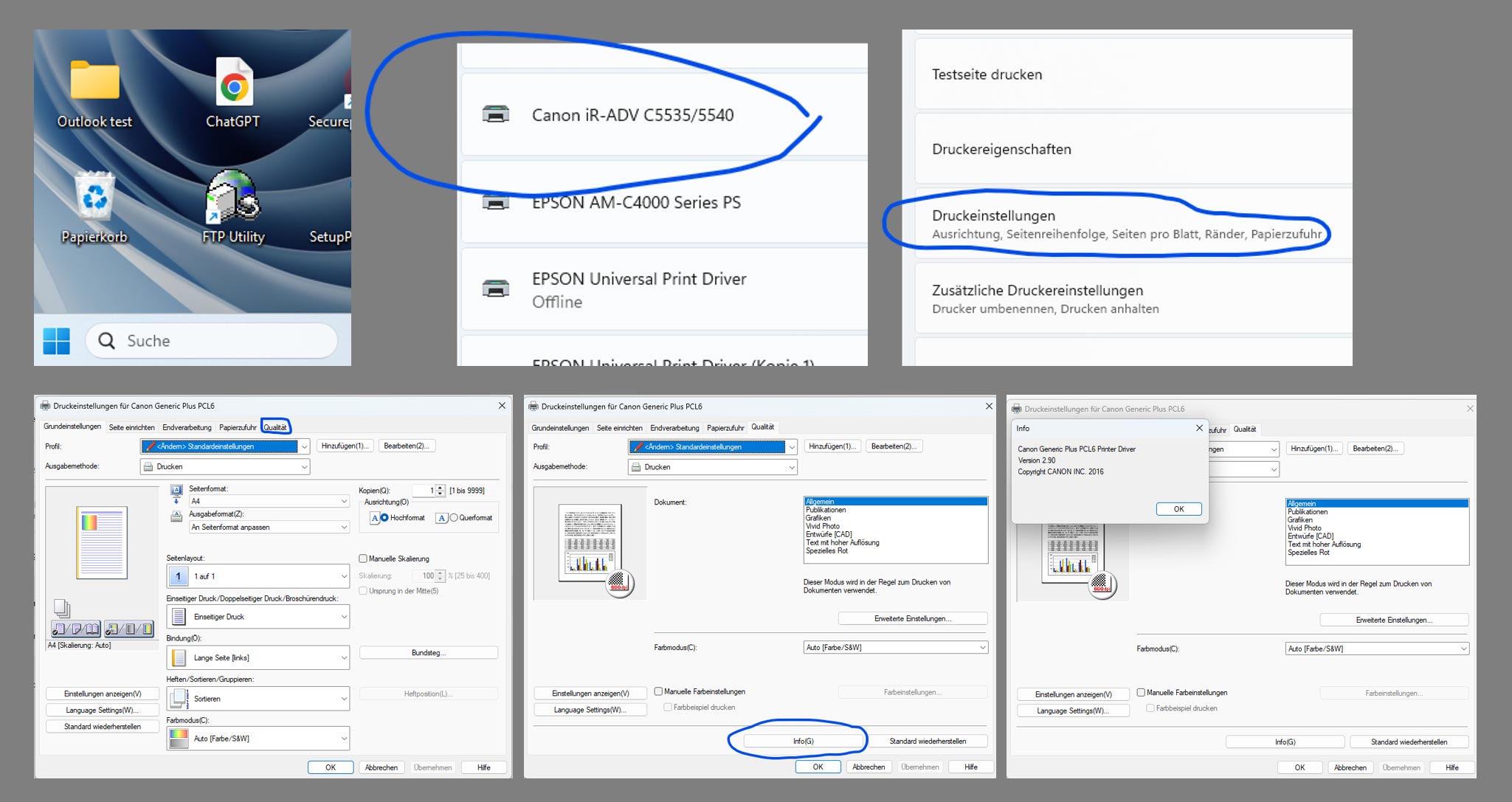Expand the Farbmodus Auto [Farbe/S&W] dropdown in the middle dialog
The image size is (1512, 802).
(895, 648)
